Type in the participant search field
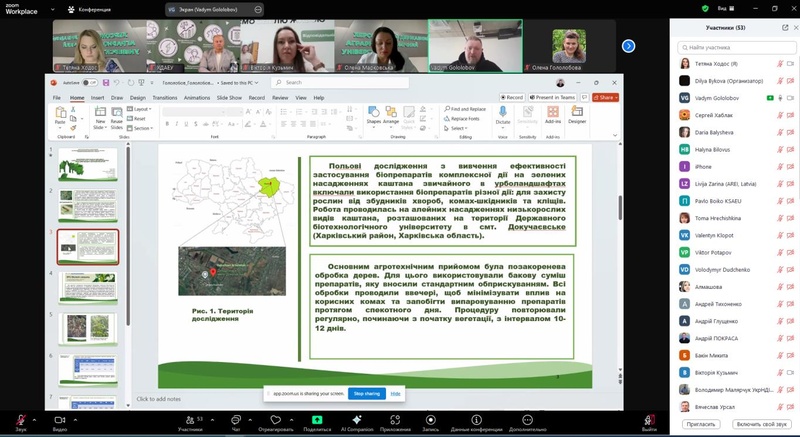Viewport: 800px width, 437px height. click(735, 47)
